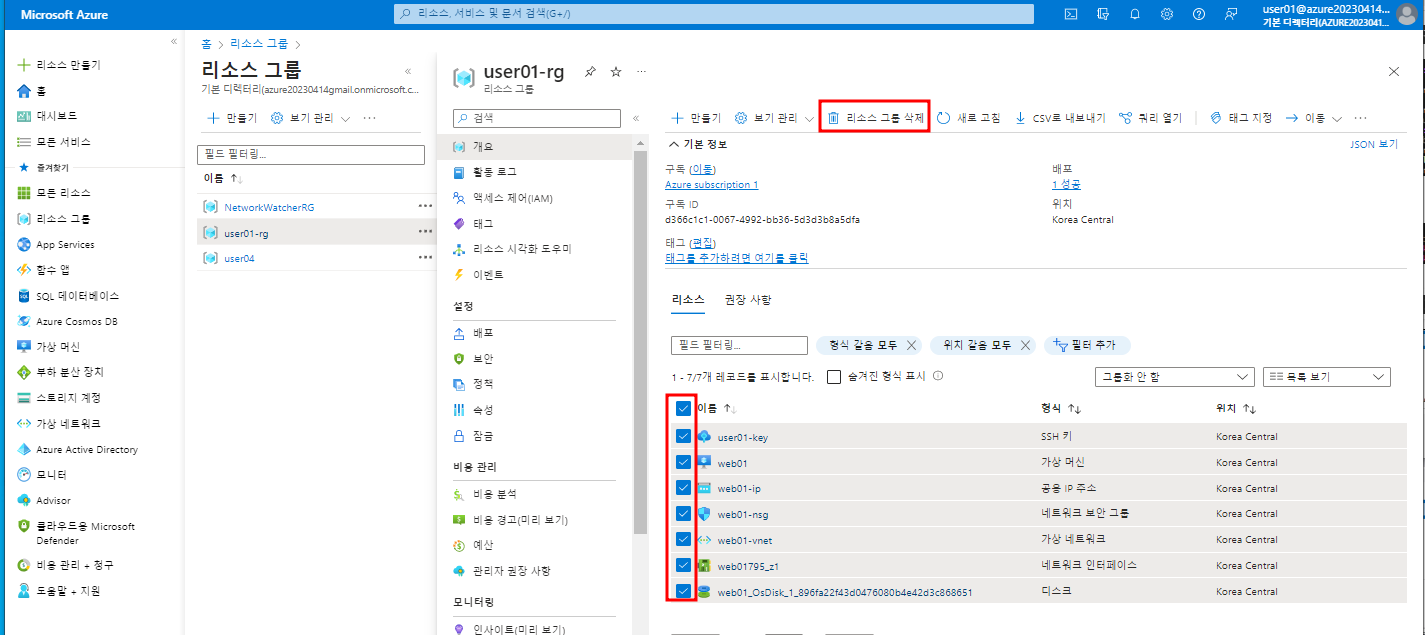Open the notifications bell icon
Image resolution: width=1425 pixels, height=635 pixels.
pyautogui.click(x=1135, y=14)
